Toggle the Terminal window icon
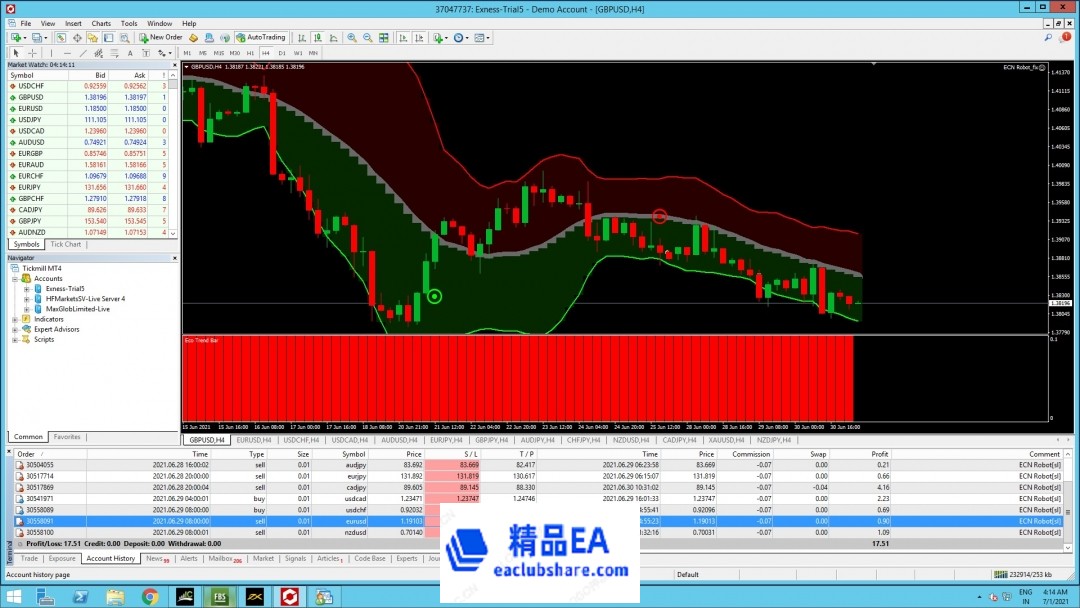This screenshot has width=1080, height=608. click(x=108, y=38)
